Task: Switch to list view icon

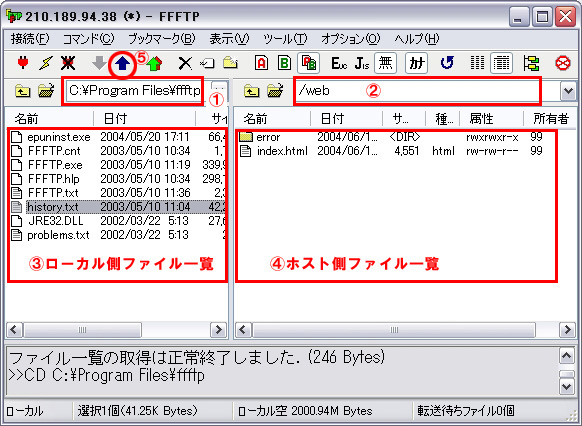Action: coord(477,63)
